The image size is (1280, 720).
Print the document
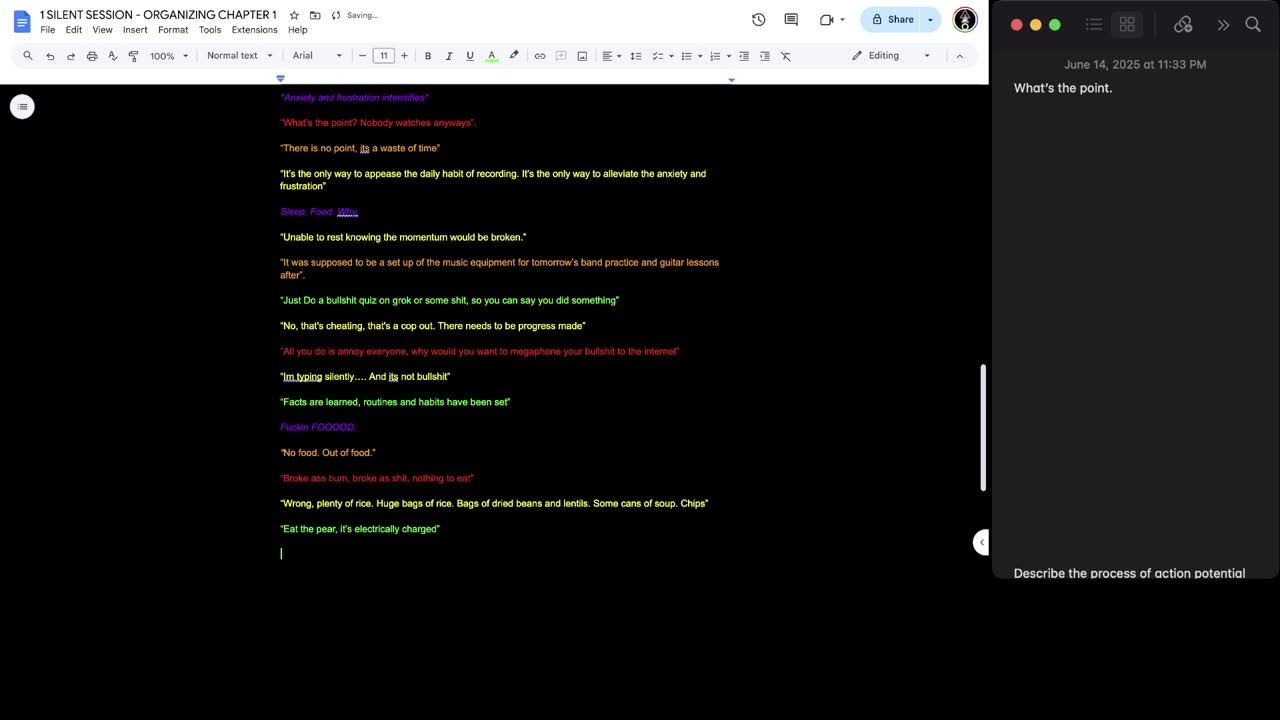click(92, 56)
